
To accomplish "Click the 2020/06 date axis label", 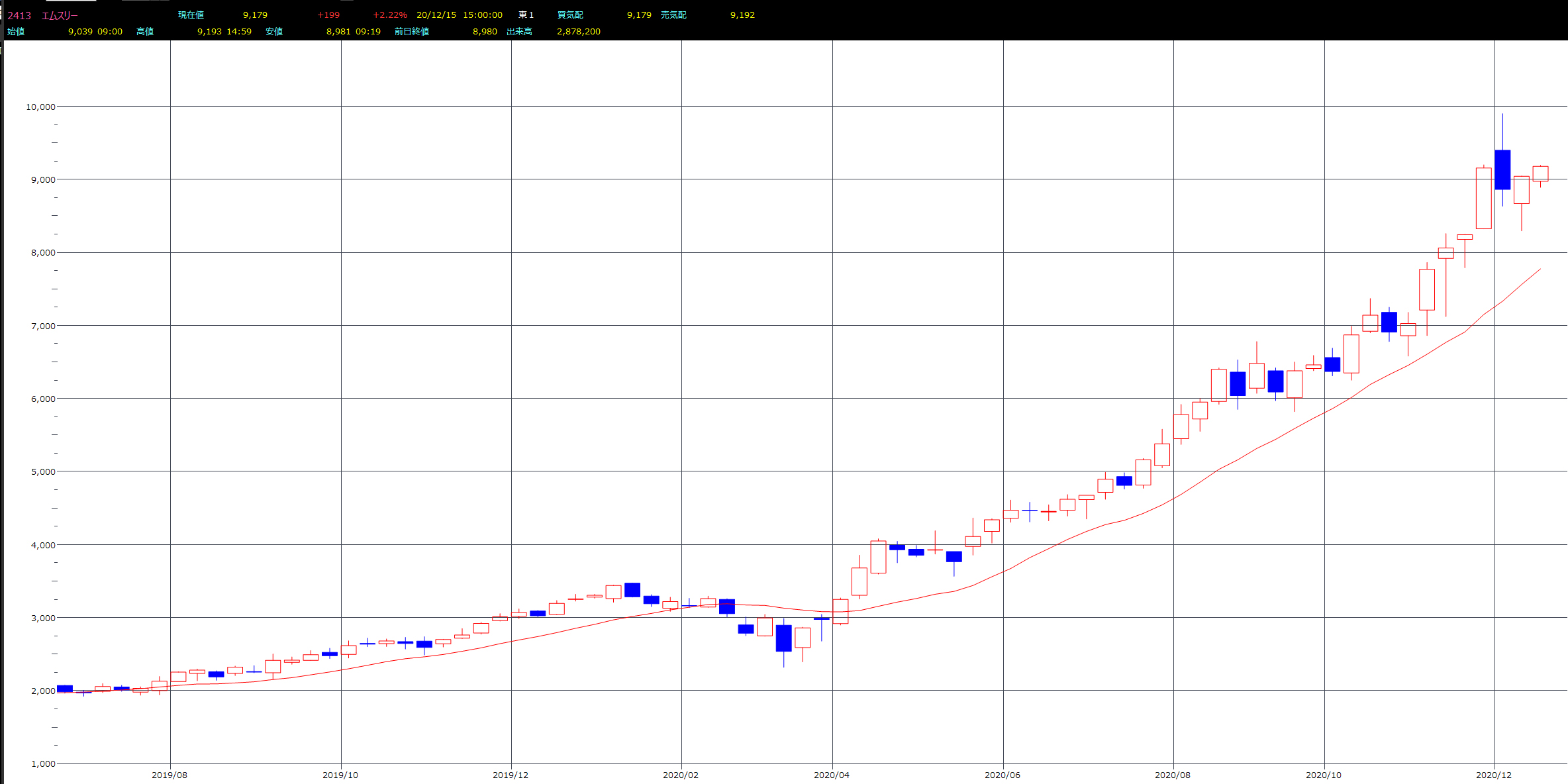I will [x=1003, y=775].
